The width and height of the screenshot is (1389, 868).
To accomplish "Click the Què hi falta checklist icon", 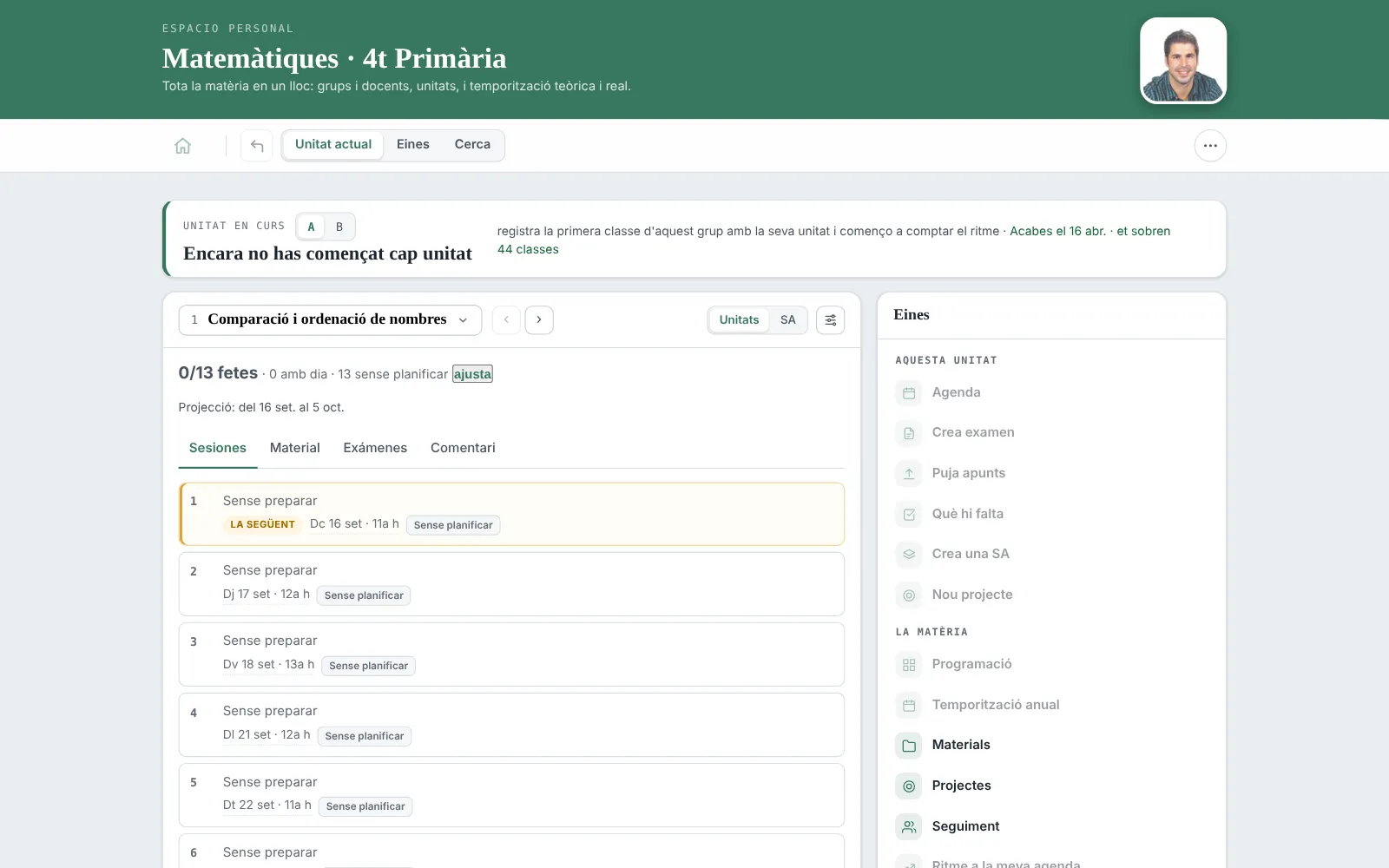I will click(x=909, y=515).
